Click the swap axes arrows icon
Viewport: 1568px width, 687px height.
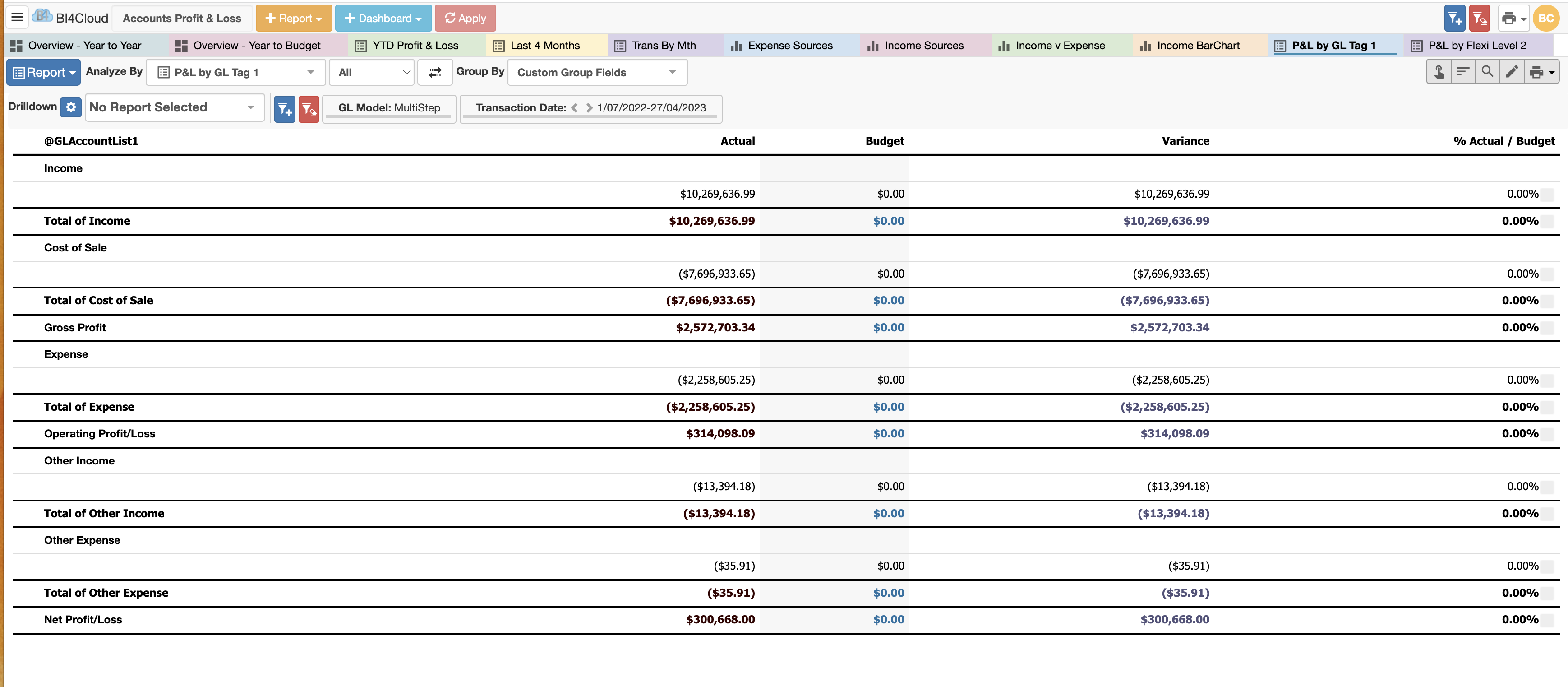tap(435, 73)
